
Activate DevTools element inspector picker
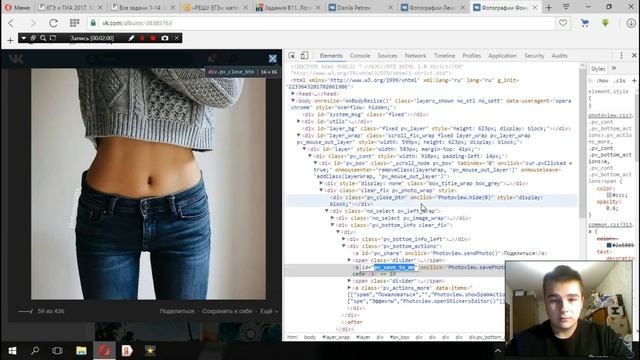pyautogui.click(x=291, y=56)
